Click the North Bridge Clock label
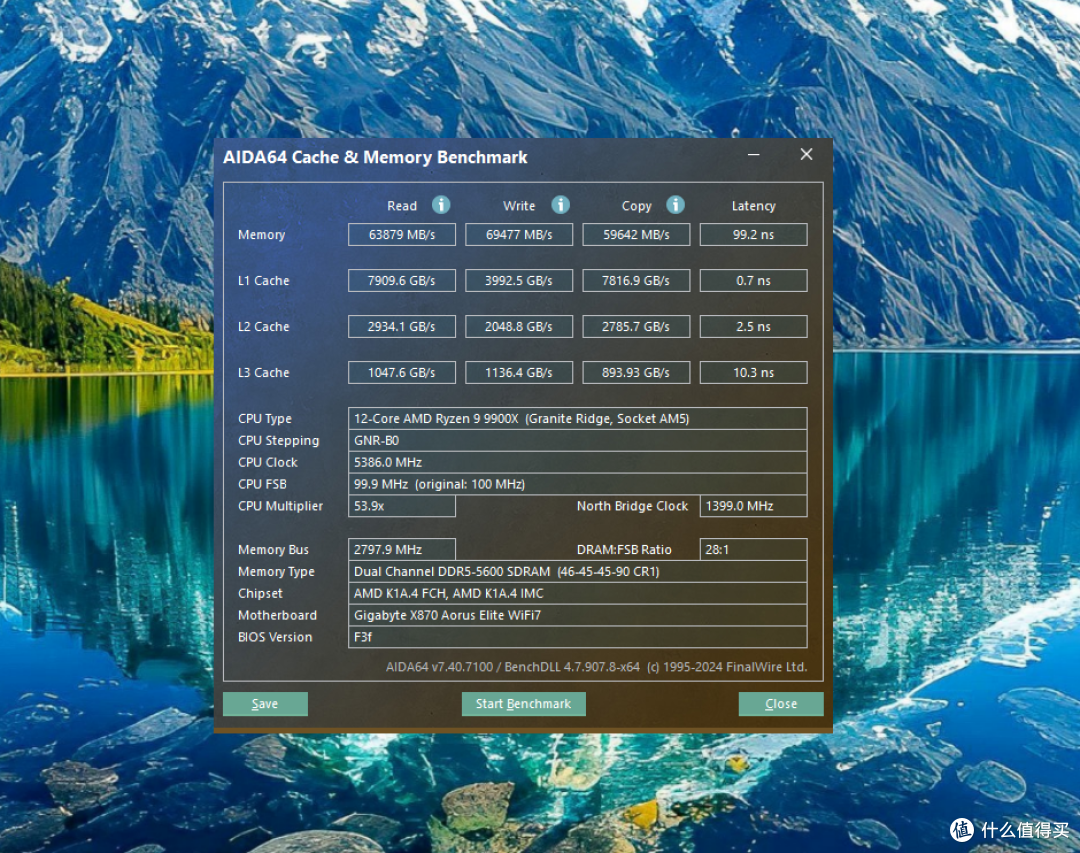Image resolution: width=1080 pixels, height=853 pixels. (x=632, y=506)
